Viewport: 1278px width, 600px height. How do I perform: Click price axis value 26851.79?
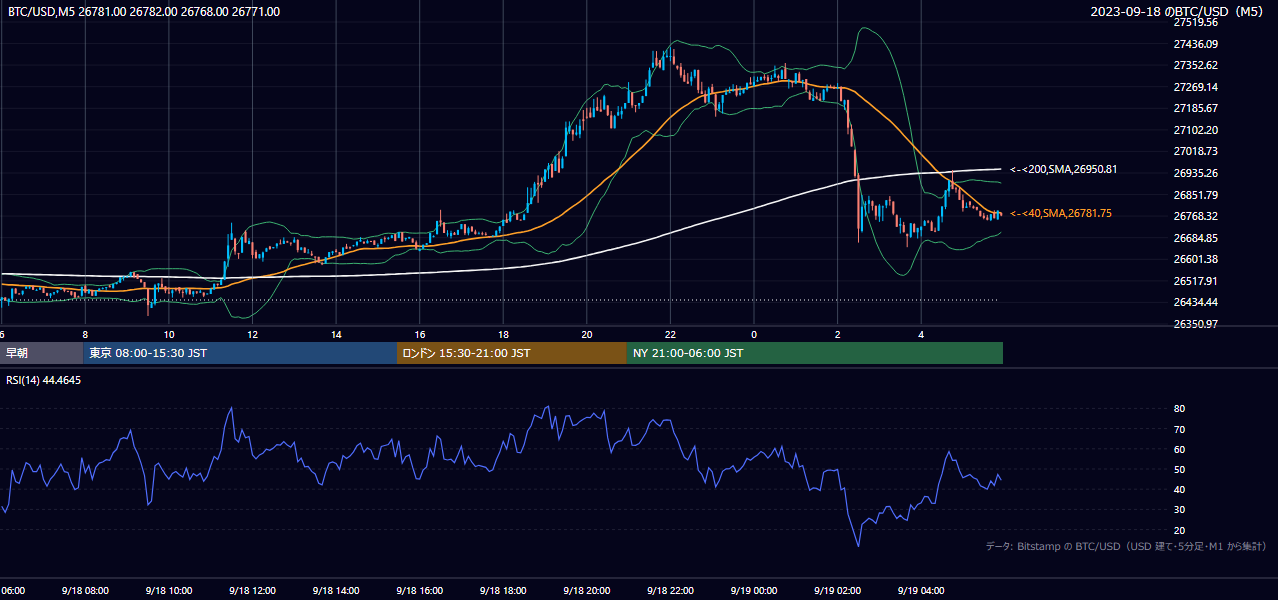tap(1195, 195)
